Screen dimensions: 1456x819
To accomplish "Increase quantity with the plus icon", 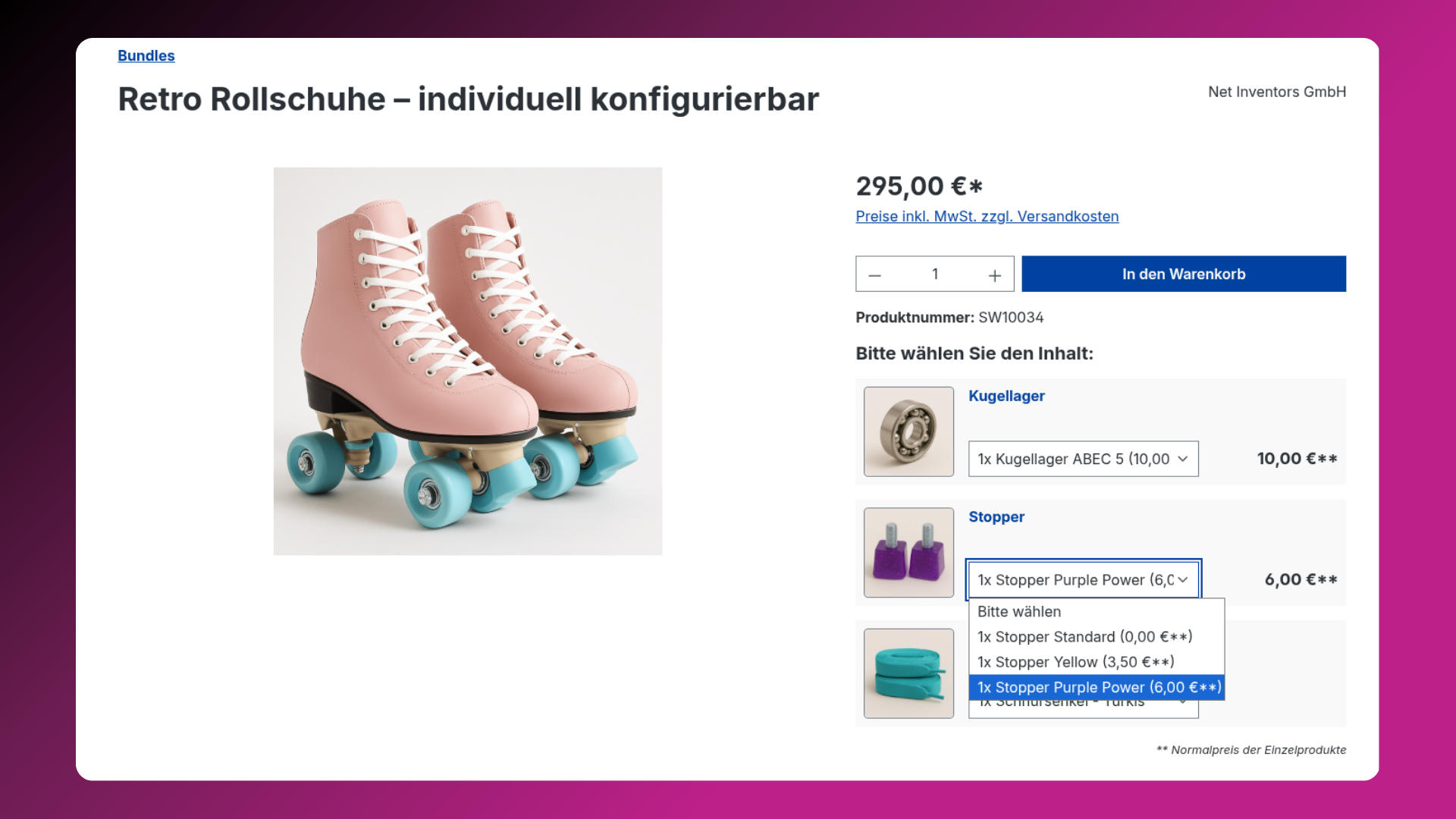I will (x=995, y=275).
